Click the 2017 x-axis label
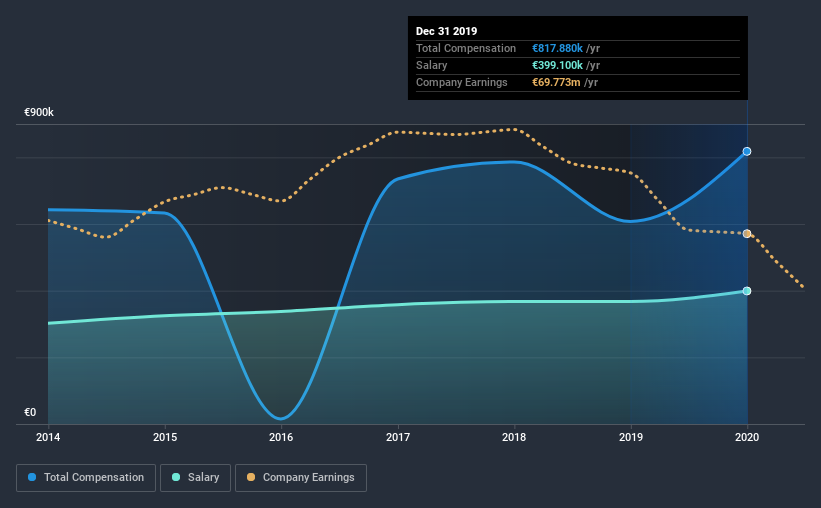821x508 pixels. click(x=398, y=437)
